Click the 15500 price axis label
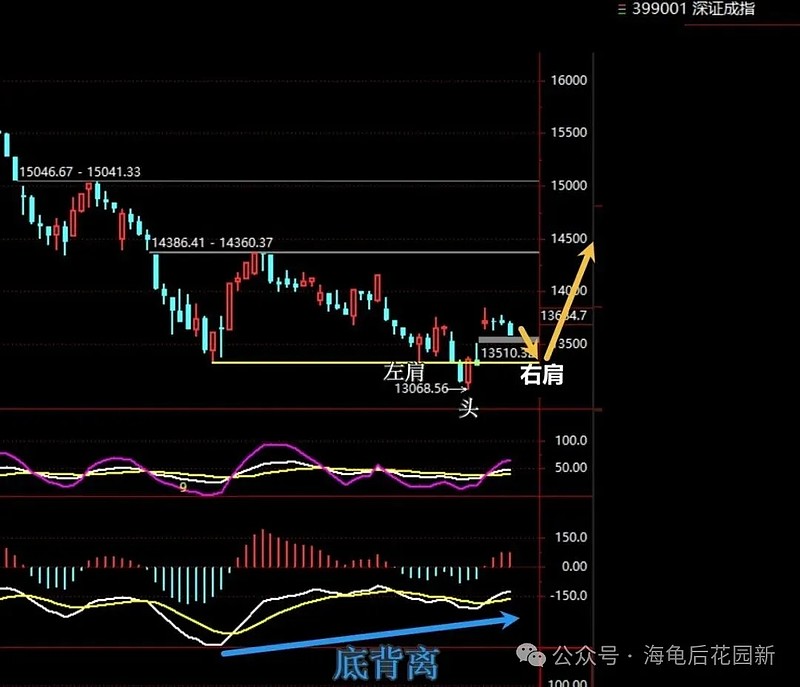800x687 pixels. [568, 133]
